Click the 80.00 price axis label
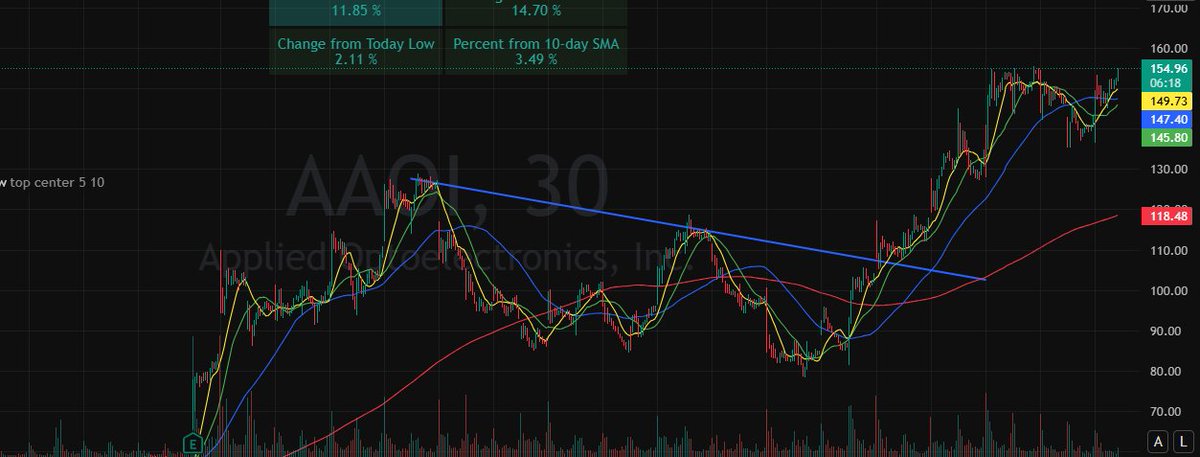 click(x=1166, y=372)
